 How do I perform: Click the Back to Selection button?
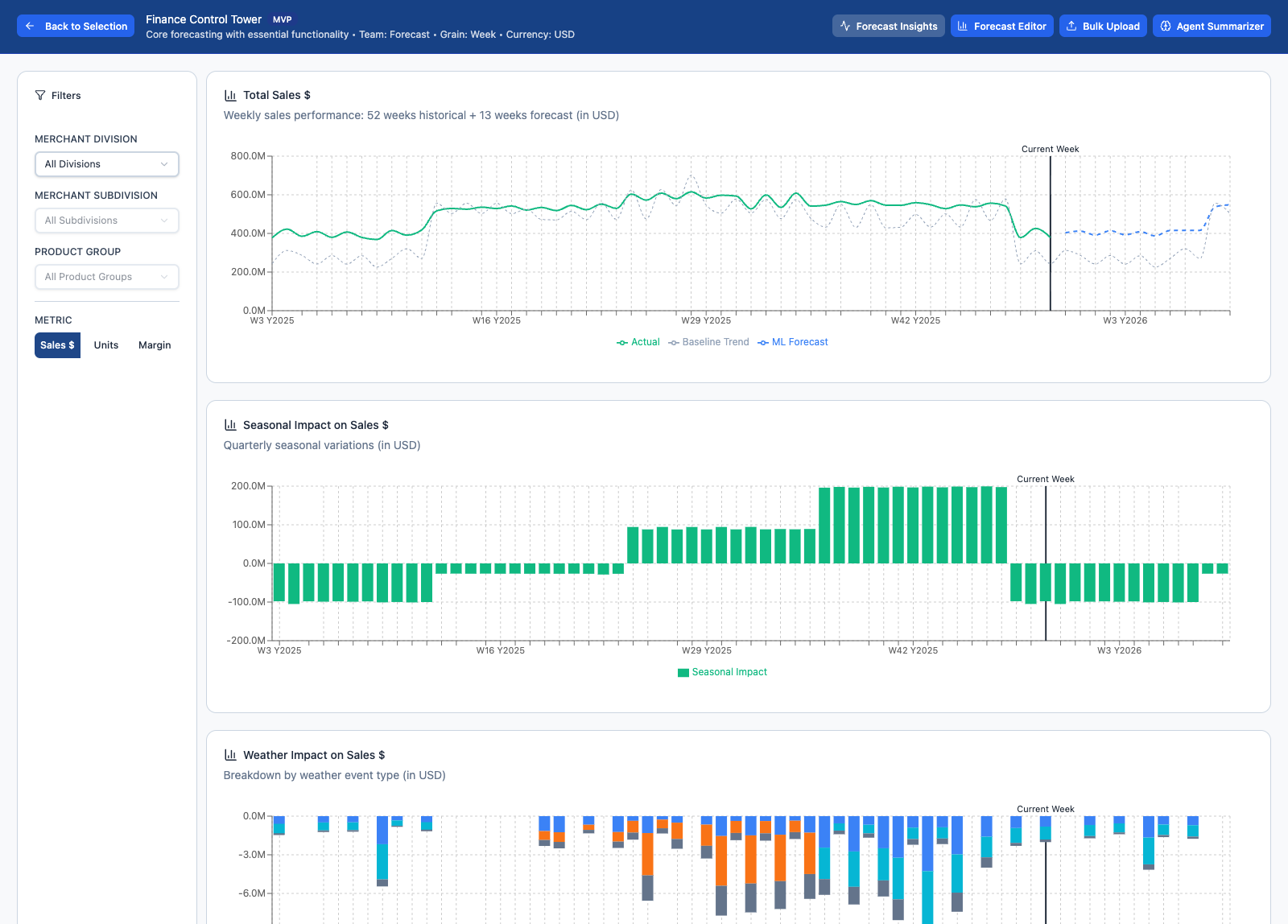tap(75, 26)
